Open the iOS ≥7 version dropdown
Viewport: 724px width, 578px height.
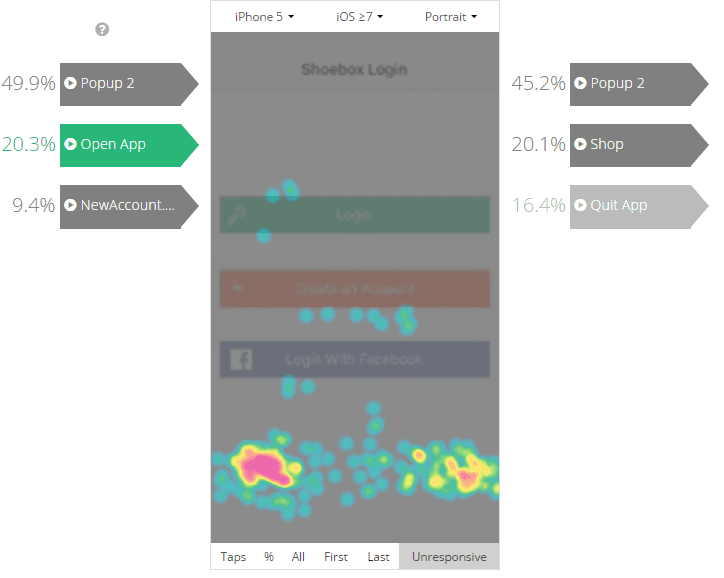point(359,17)
